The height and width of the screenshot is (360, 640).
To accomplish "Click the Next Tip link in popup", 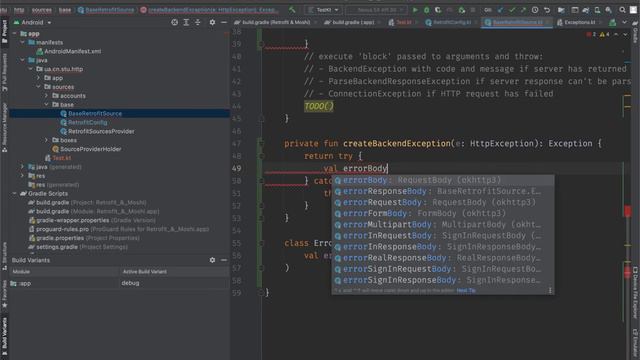I will (466, 290).
